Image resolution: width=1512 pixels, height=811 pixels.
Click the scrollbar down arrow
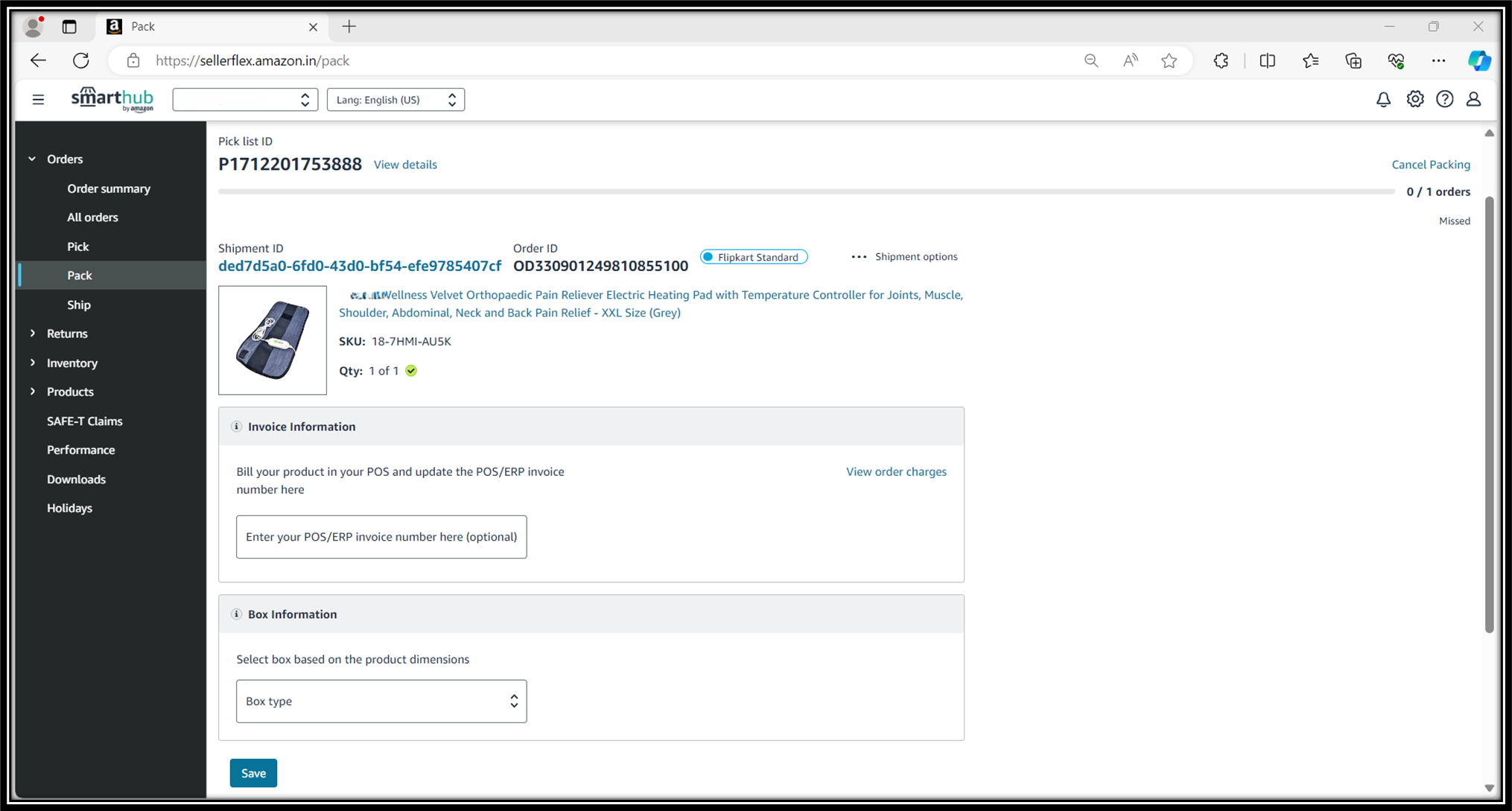click(1489, 788)
